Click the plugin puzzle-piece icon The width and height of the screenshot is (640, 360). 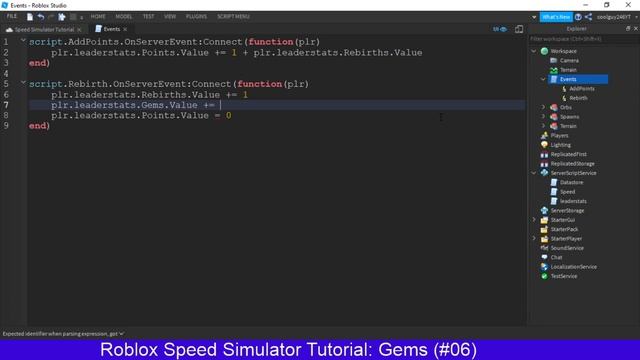(x=62, y=17)
